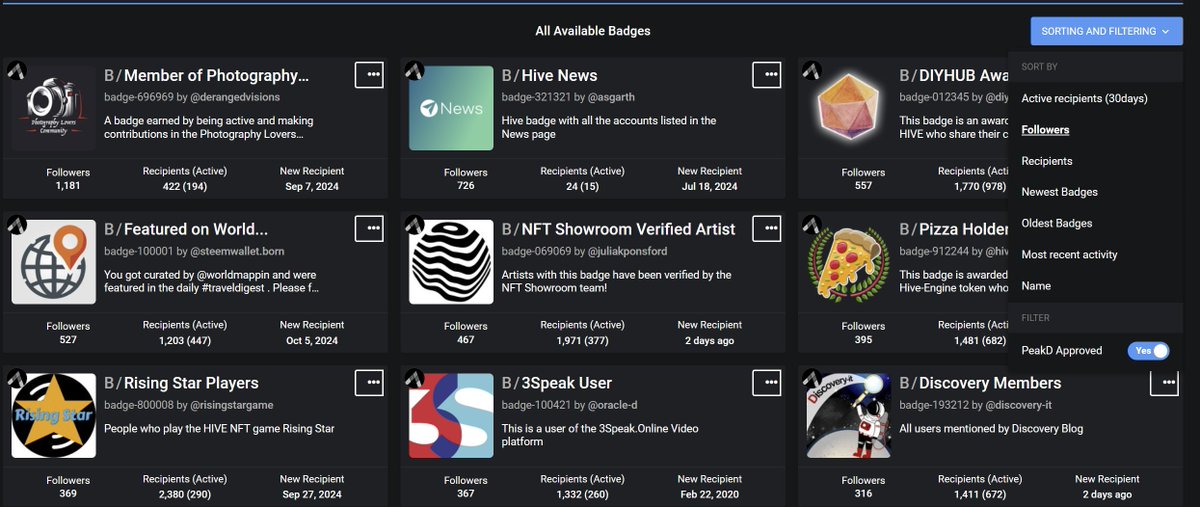Click the NFT Showroom wavy sphere image
This screenshot has width=1200, height=507.
click(x=451, y=262)
